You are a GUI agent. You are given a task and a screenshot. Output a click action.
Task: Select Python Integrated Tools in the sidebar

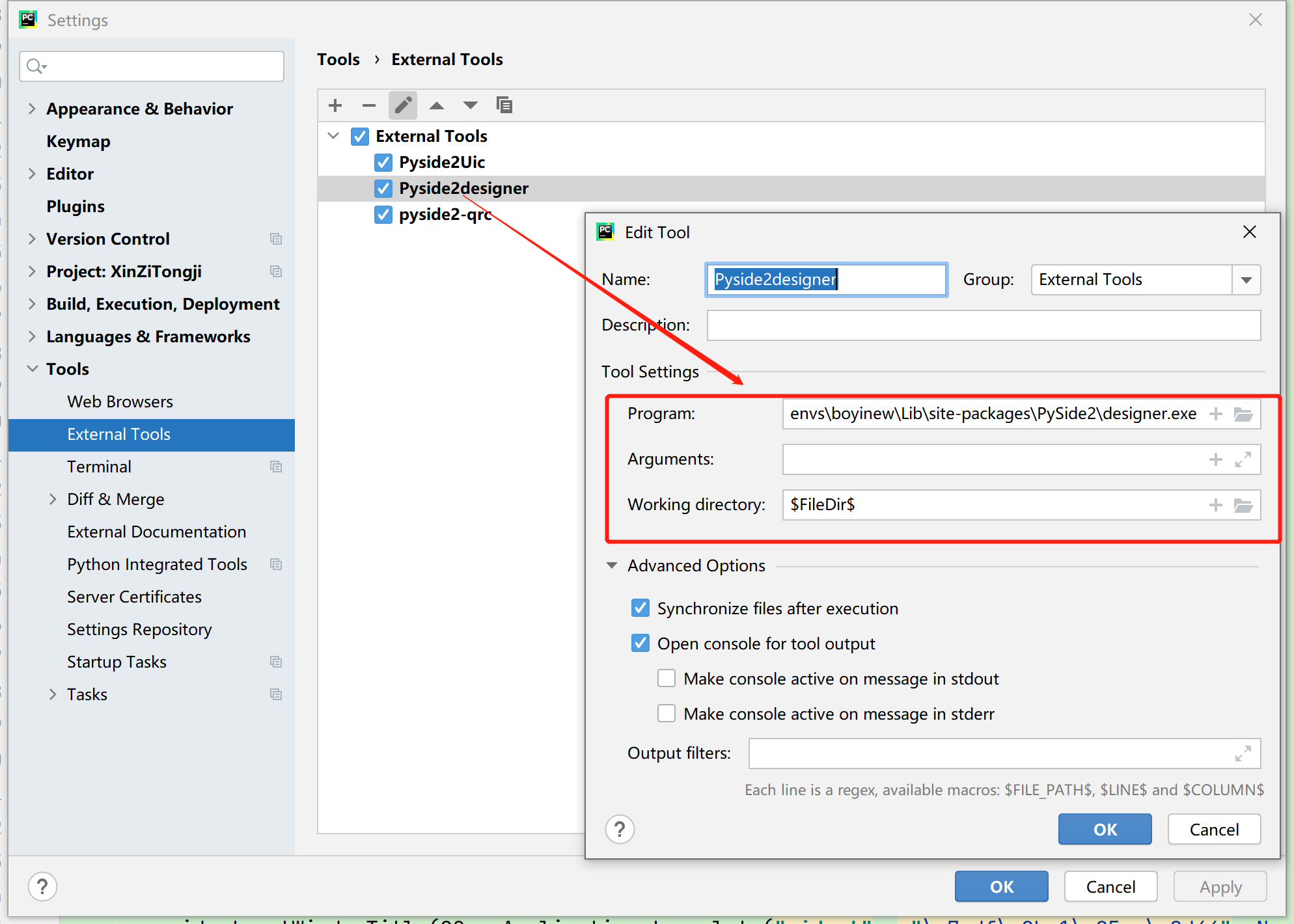click(157, 564)
